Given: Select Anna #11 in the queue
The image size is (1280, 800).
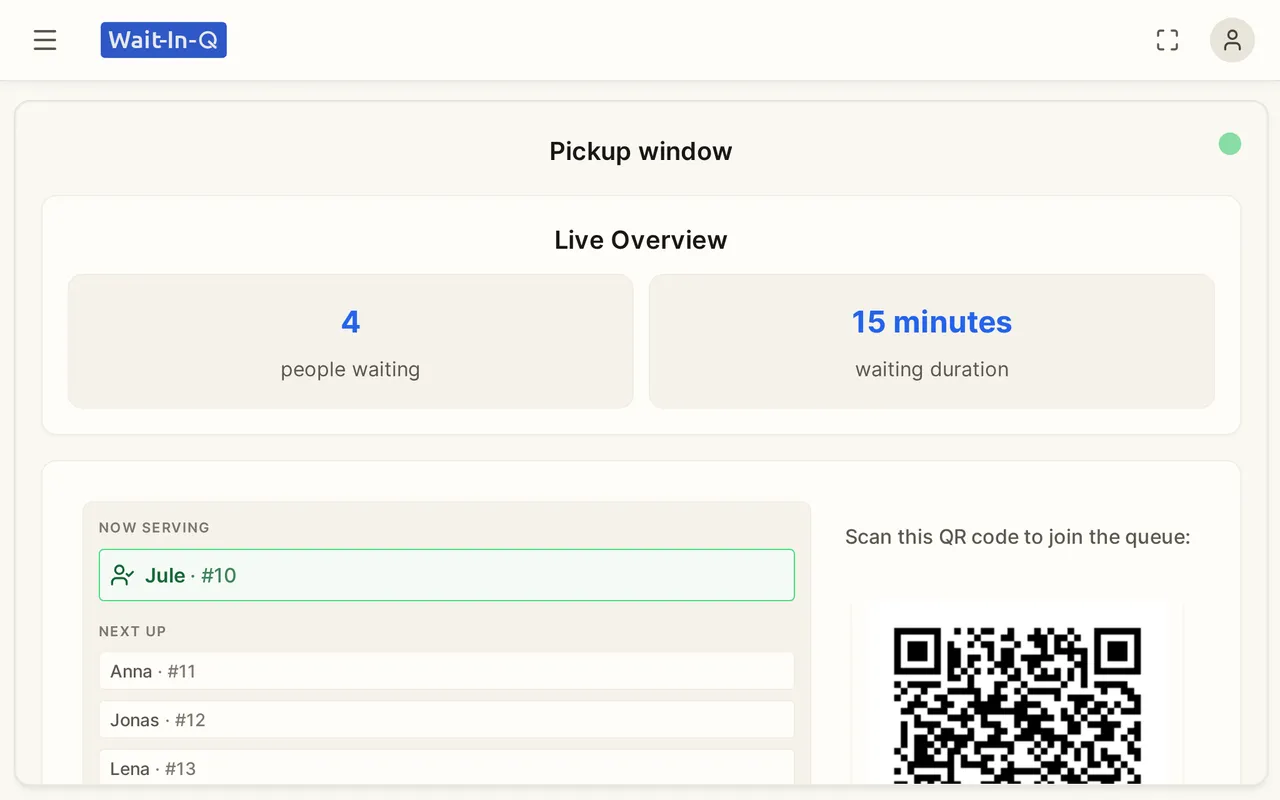Looking at the screenshot, I should 447,671.
